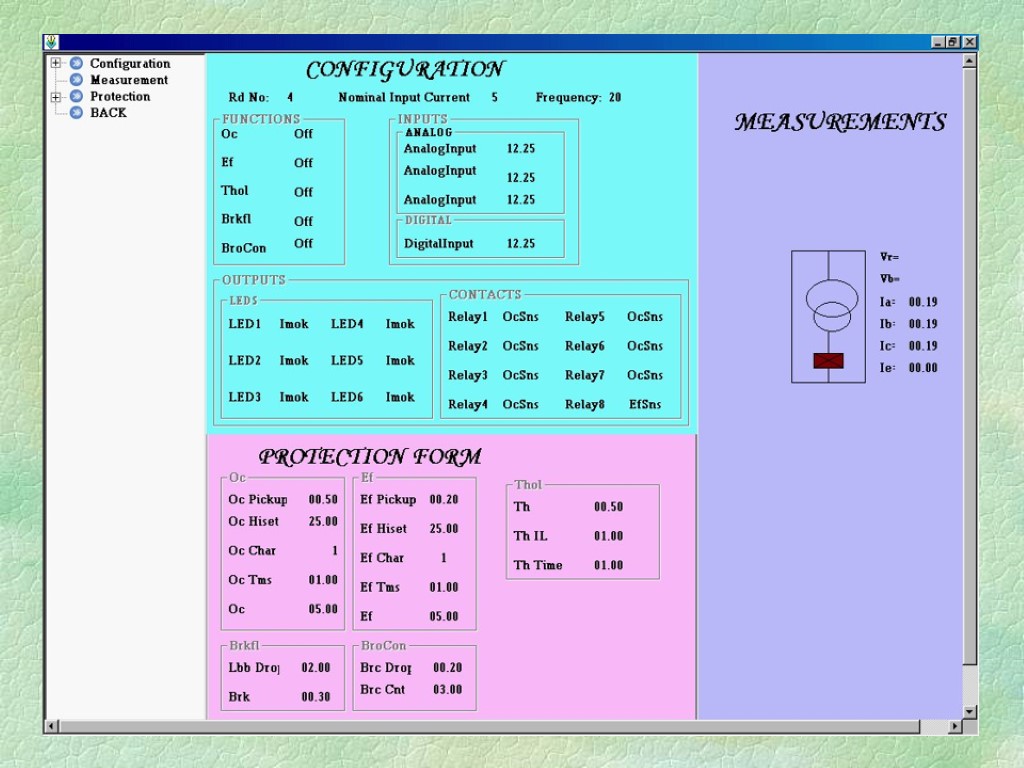Click the vertical scrollbar down arrow

pos(969,712)
